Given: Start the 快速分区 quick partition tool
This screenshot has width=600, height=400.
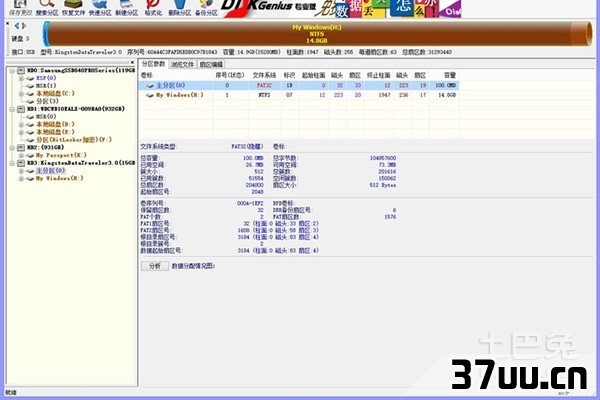Looking at the screenshot, I should (x=100, y=7).
